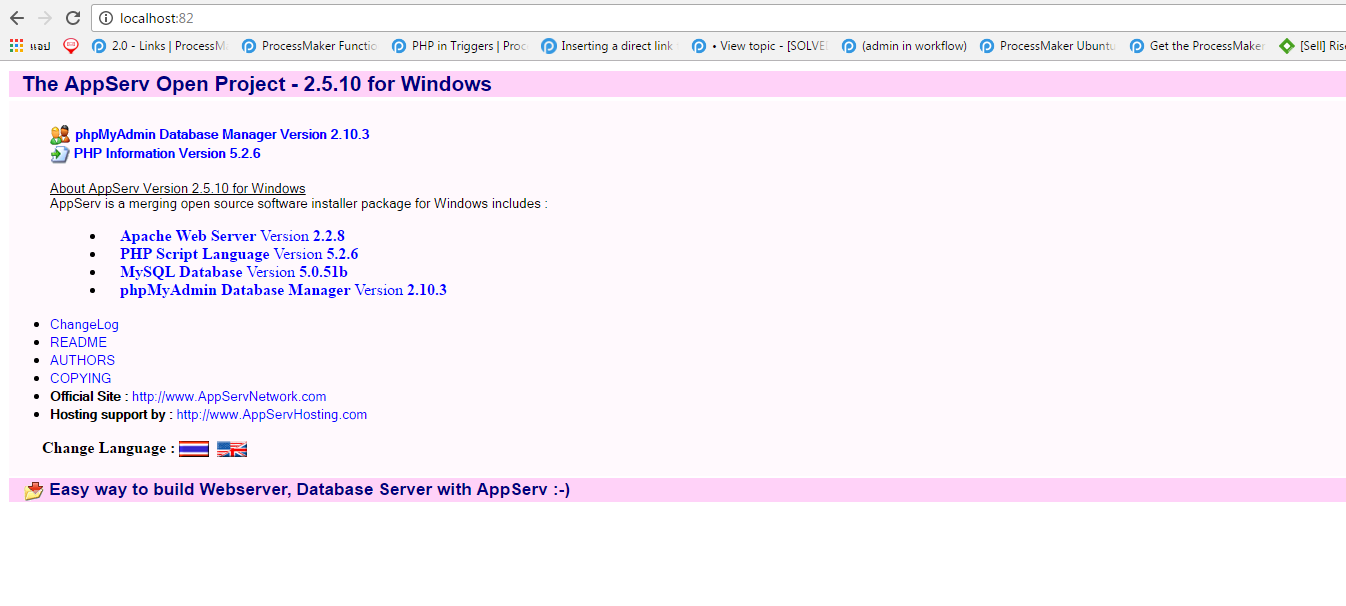This screenshot has width=1346, height=606.
Task: Open the 'ProcessMaker Functio' bookmark
Action: click(309, 46)
